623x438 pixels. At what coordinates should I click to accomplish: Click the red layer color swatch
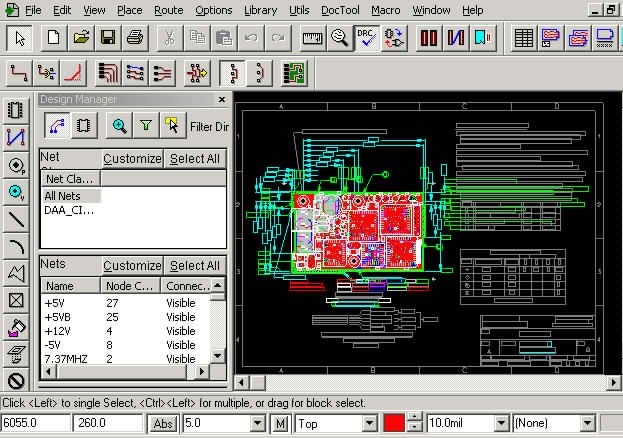click(394, 424)
